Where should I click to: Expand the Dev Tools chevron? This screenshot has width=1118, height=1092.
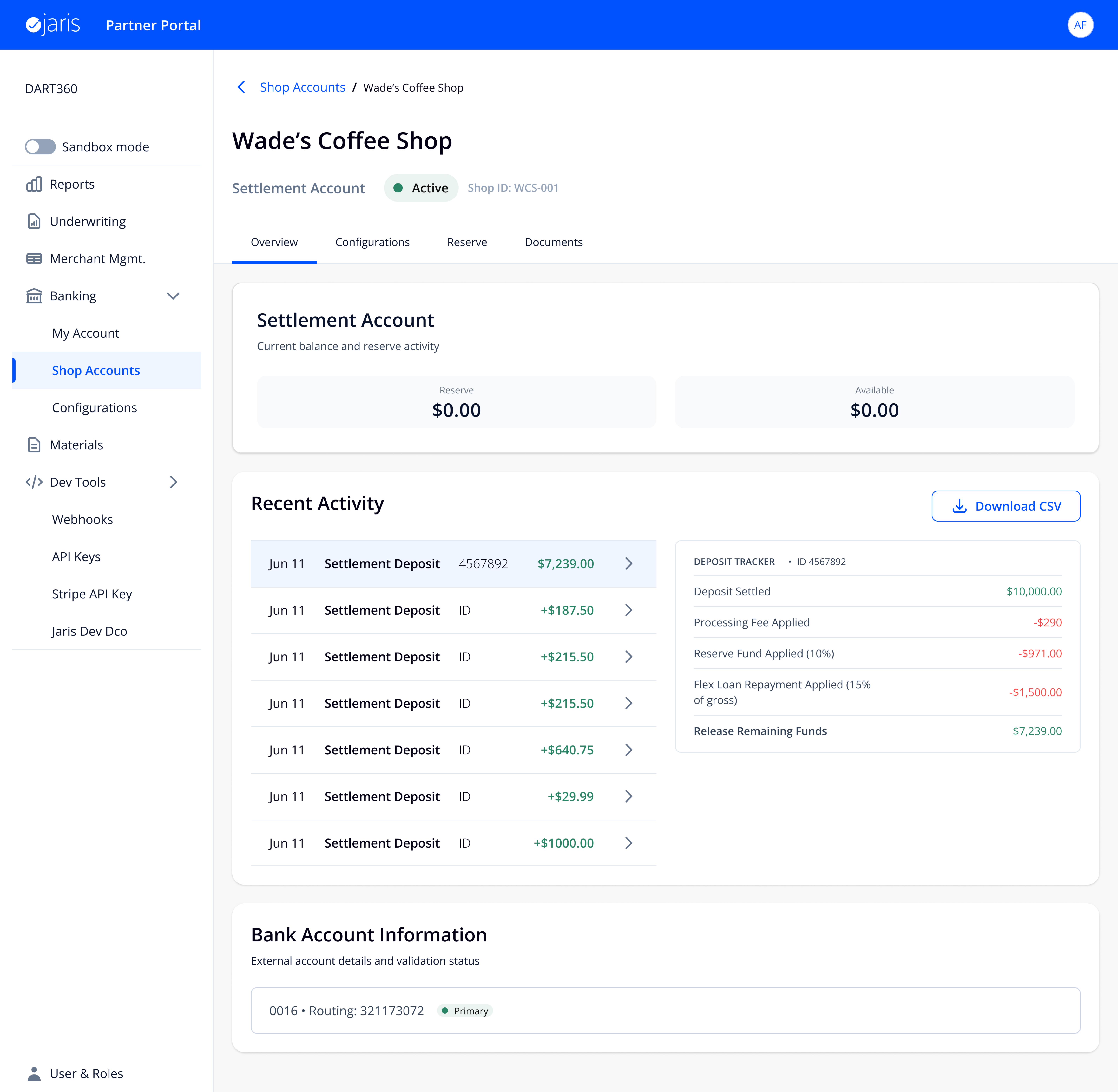[173, 482]
